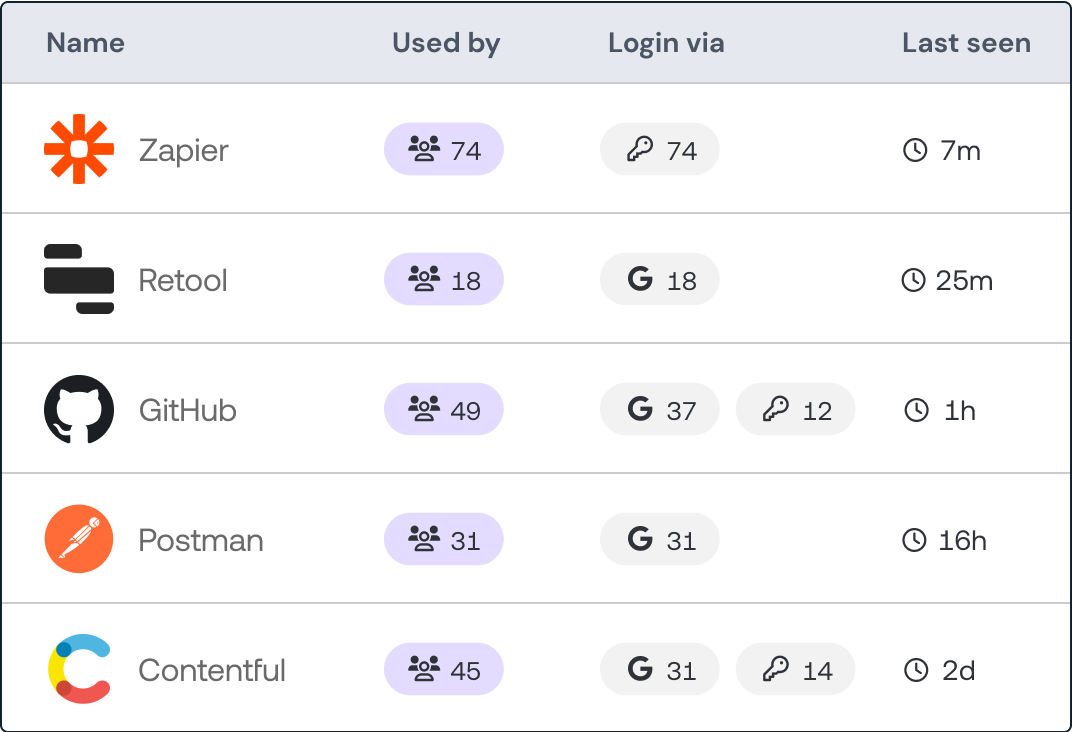
Task: Open the Contentful app name link
Action: [212, 671]
